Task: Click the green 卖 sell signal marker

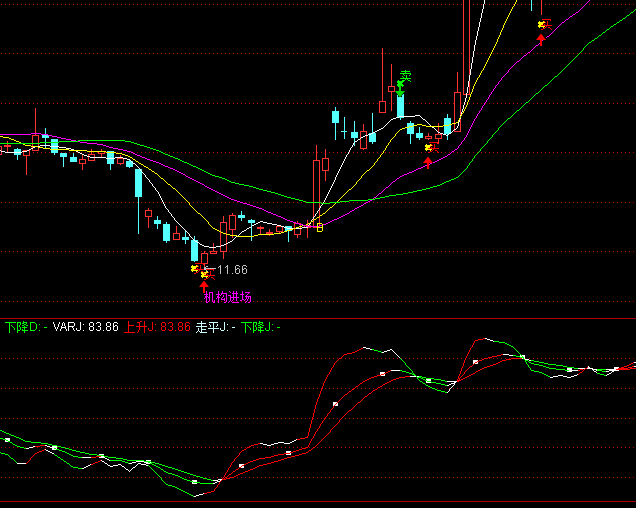Action: [x=405, y=75]
